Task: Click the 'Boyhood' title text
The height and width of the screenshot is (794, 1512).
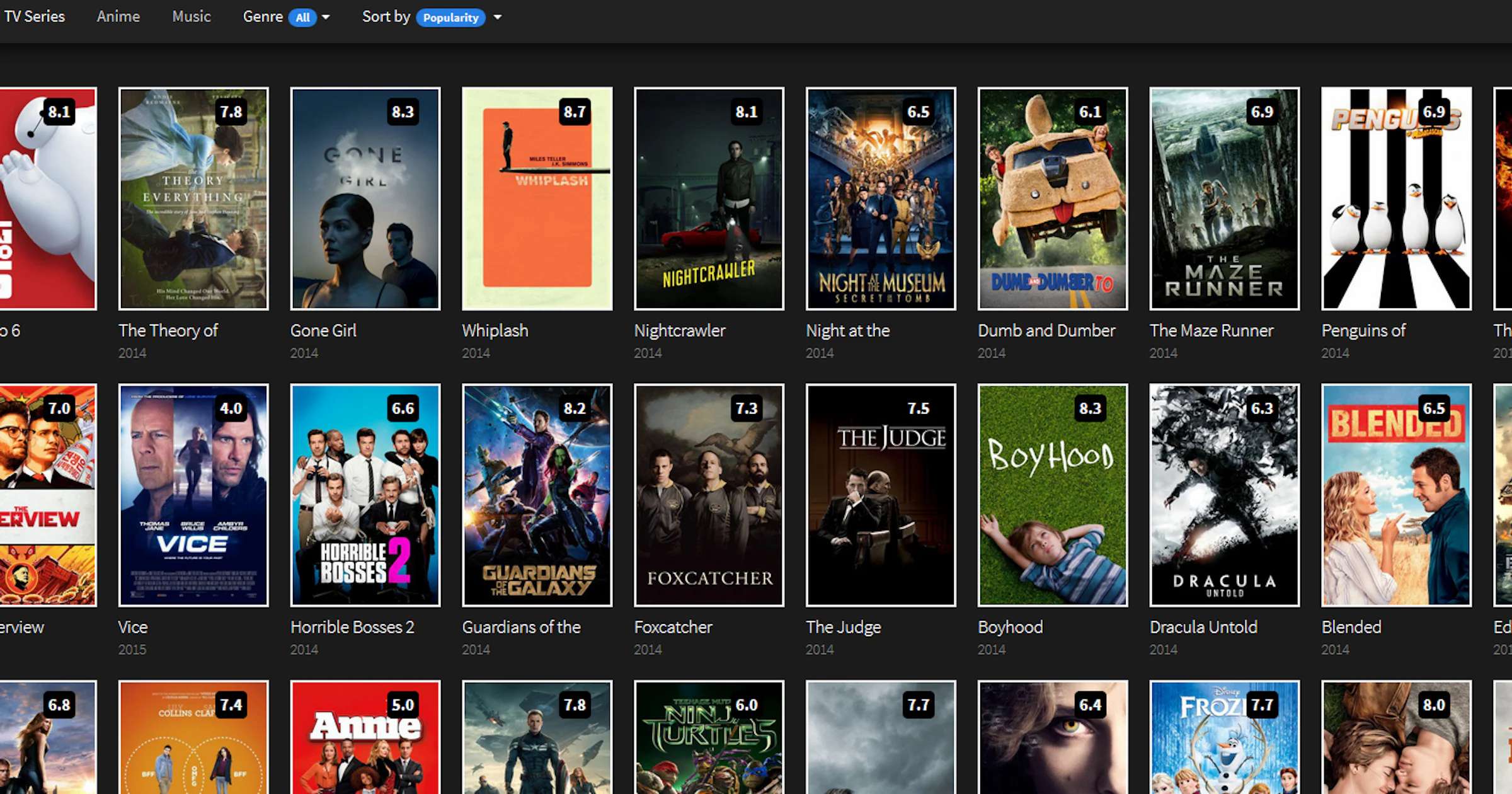Action: [x=1011, y=627]
